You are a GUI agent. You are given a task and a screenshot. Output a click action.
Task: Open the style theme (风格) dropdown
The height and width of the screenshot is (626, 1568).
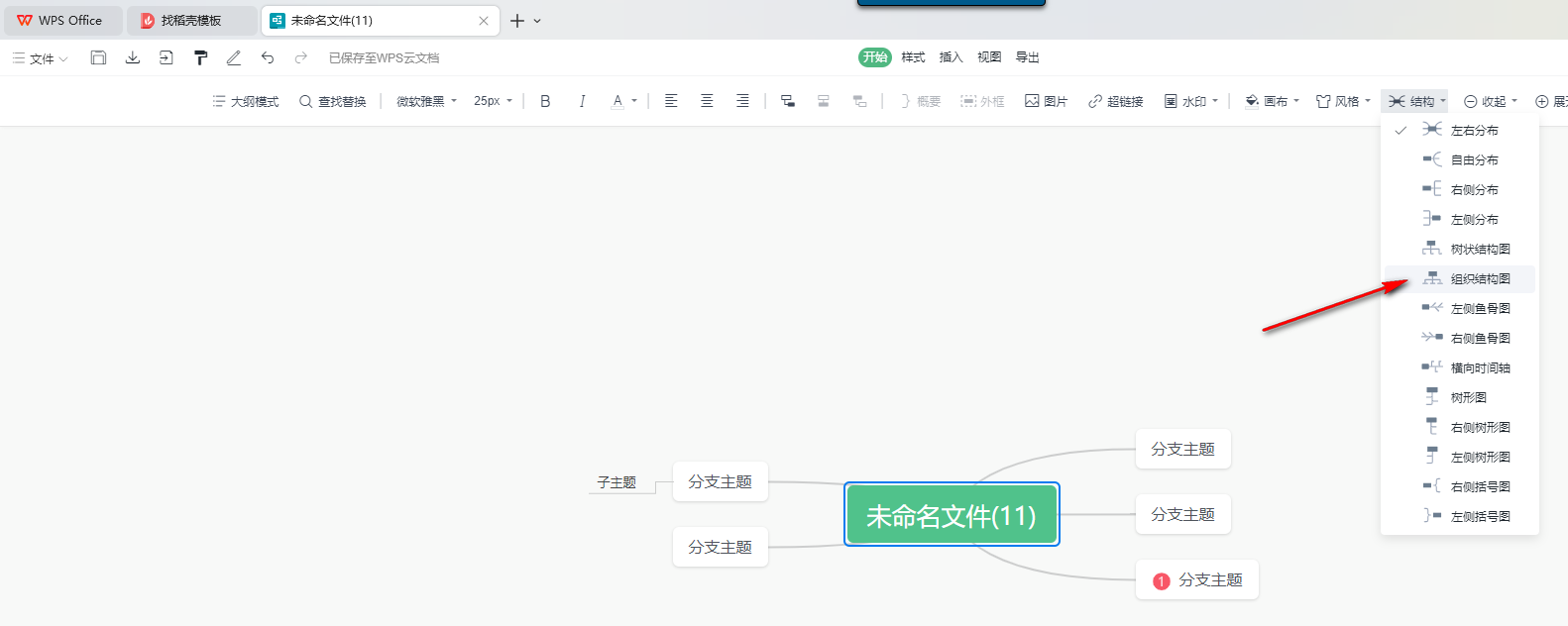[1343, 101]
